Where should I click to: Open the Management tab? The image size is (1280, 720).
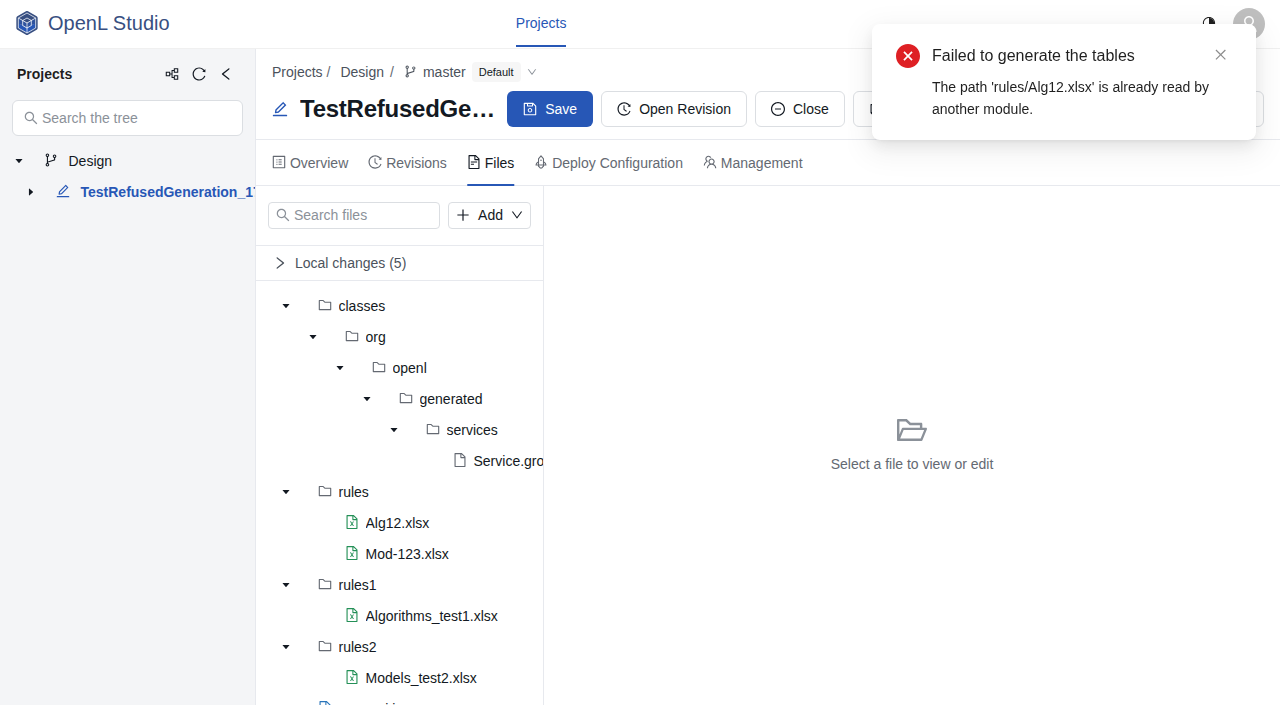[753, 163]
